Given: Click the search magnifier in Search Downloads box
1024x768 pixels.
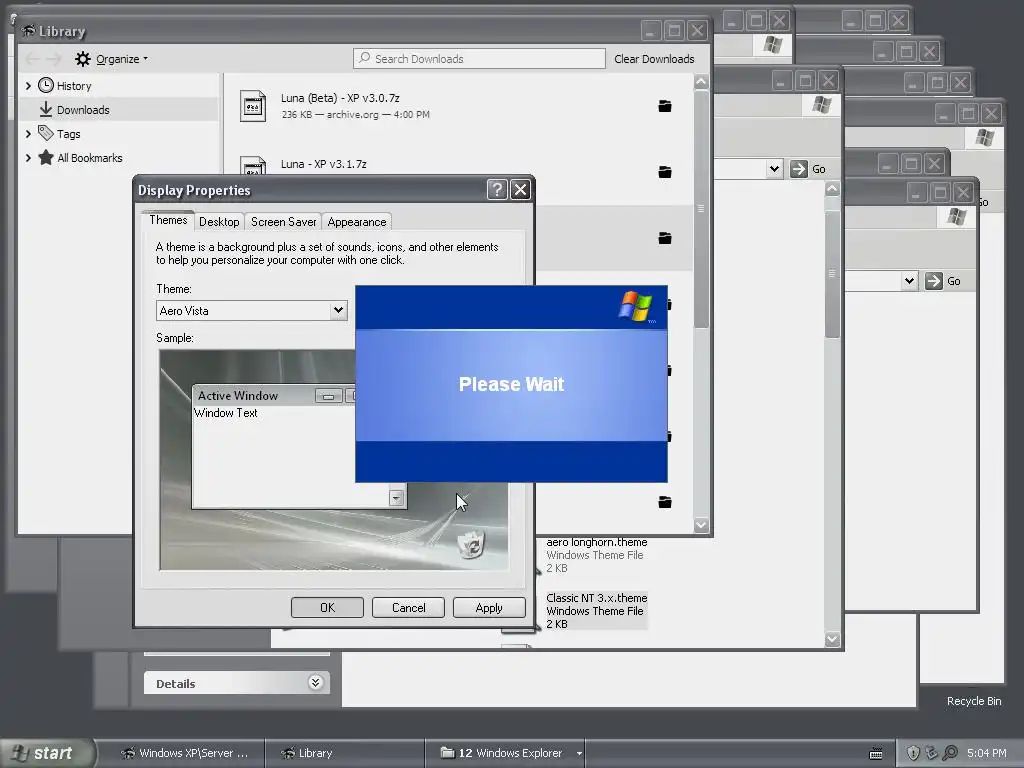Looking at the screenshot, I should pyautogui.click(x=364, y=58).
